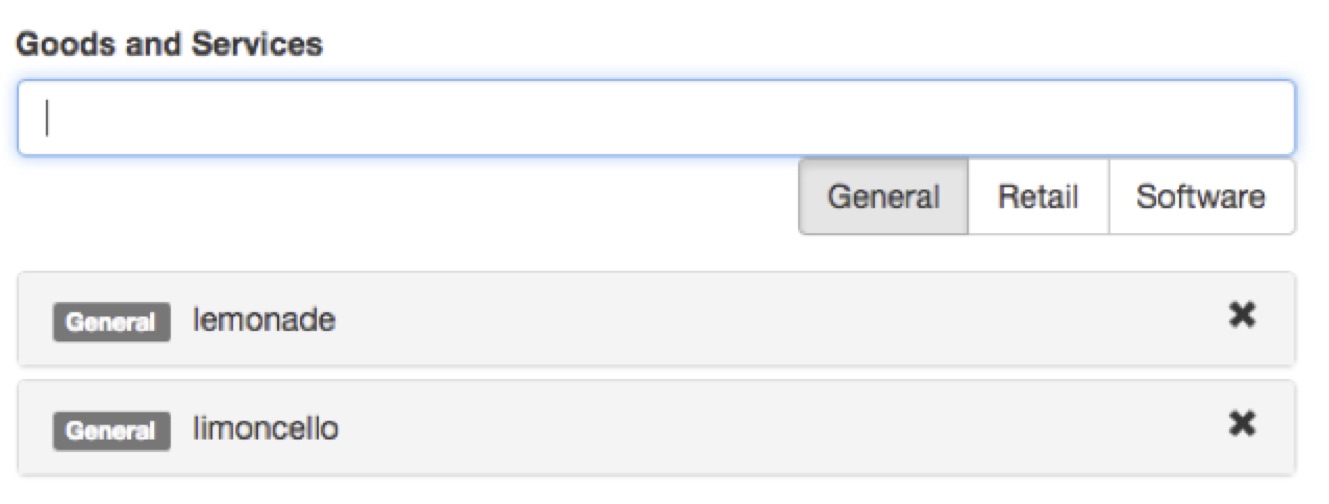The image size is (1329, 504).
Task: Activate the Software segment of the button group
Action: tap(1200, 197)
